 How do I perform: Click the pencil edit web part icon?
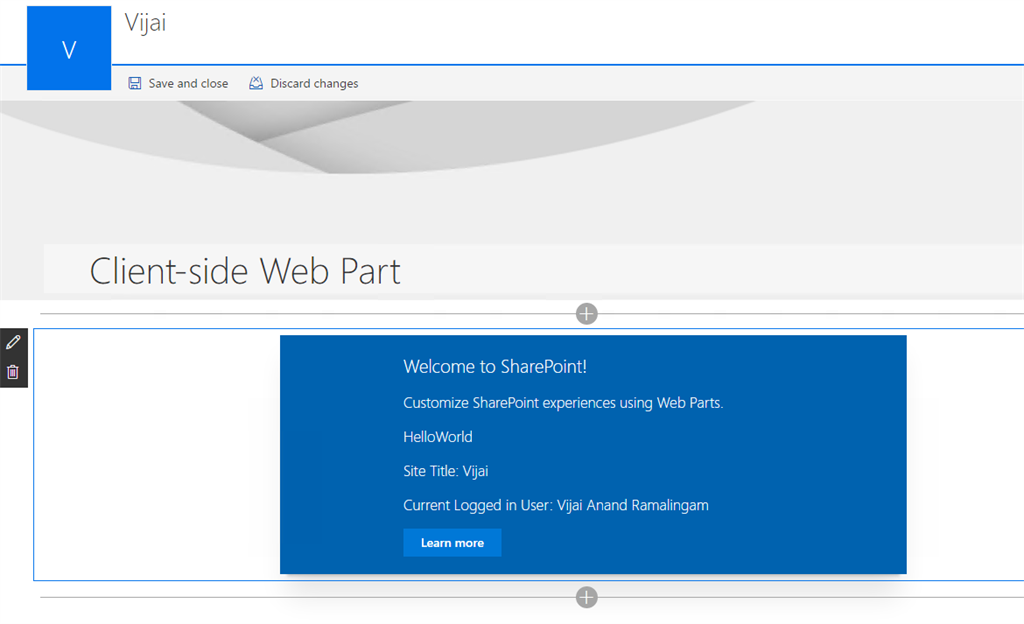tap(13, 342)
